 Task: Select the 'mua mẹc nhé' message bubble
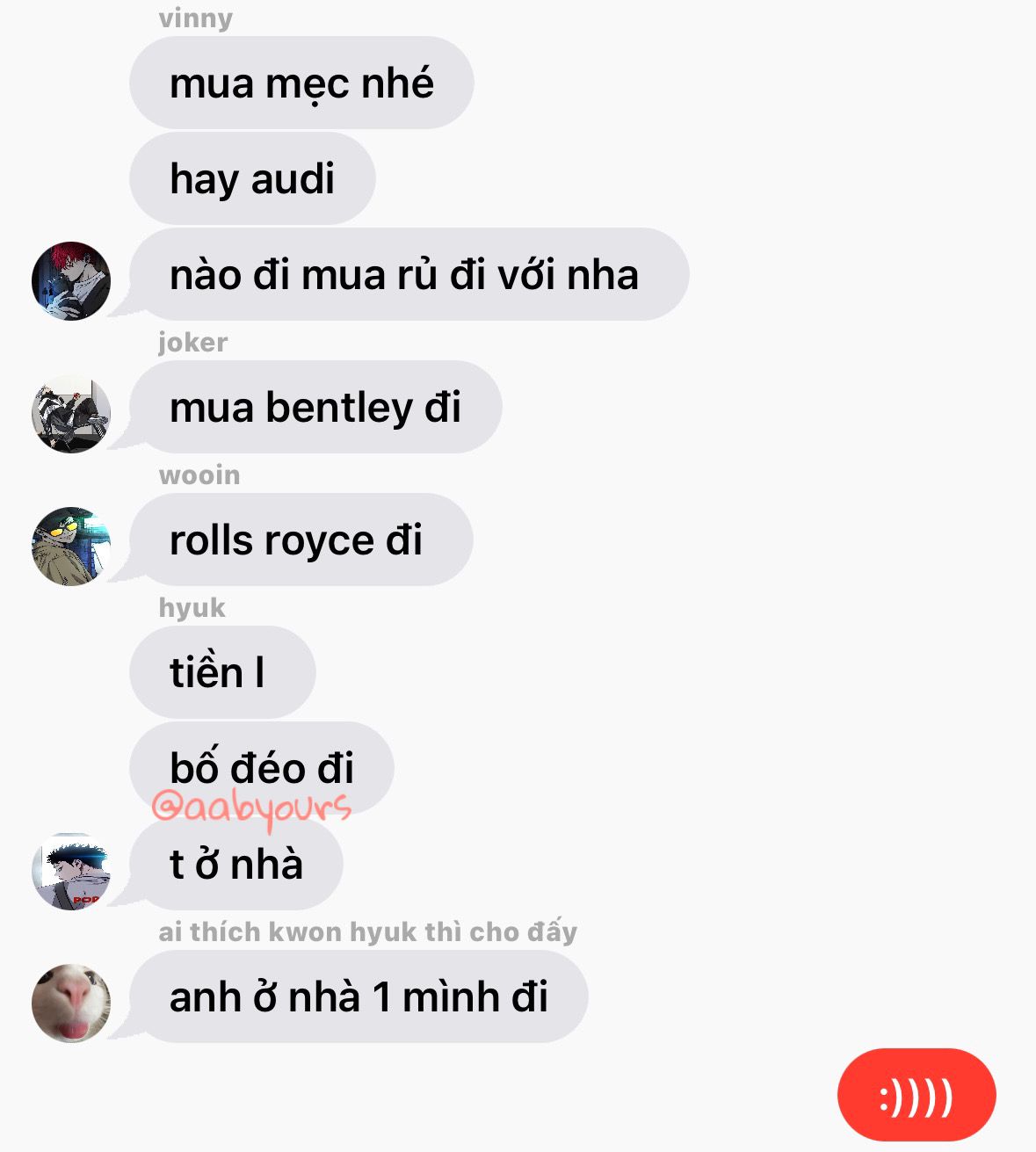pyautogui.click(x=301, y=83)
